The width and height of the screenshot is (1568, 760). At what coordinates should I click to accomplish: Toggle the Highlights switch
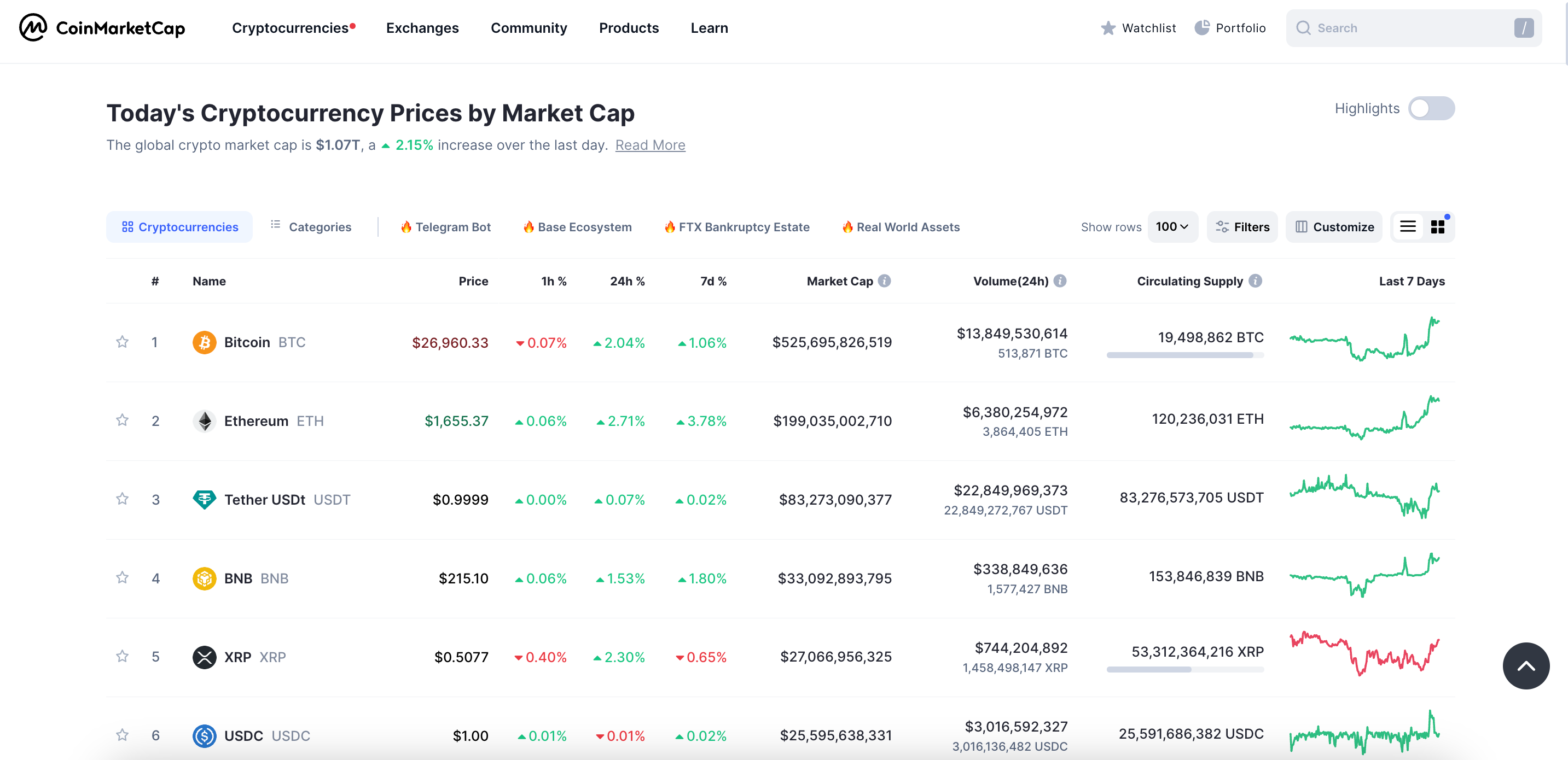(x=1431, y=108)
